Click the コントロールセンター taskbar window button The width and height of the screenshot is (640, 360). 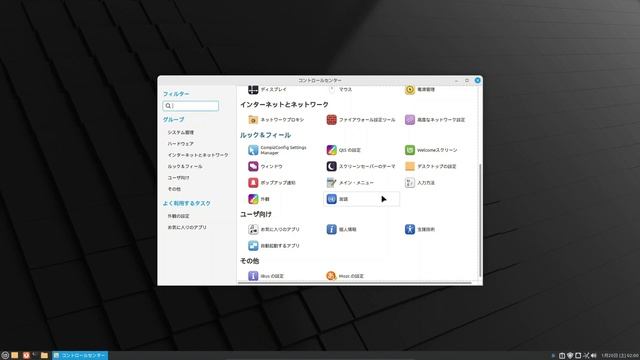pyautogui.click(x=80, y=356)
